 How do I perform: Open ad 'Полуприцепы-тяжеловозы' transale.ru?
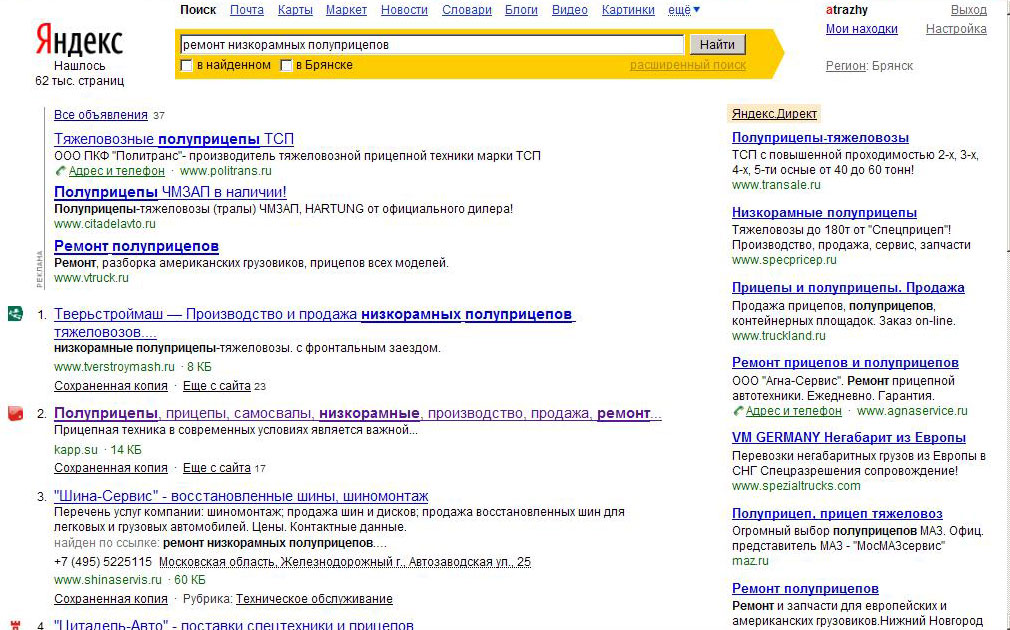[820, 137]
